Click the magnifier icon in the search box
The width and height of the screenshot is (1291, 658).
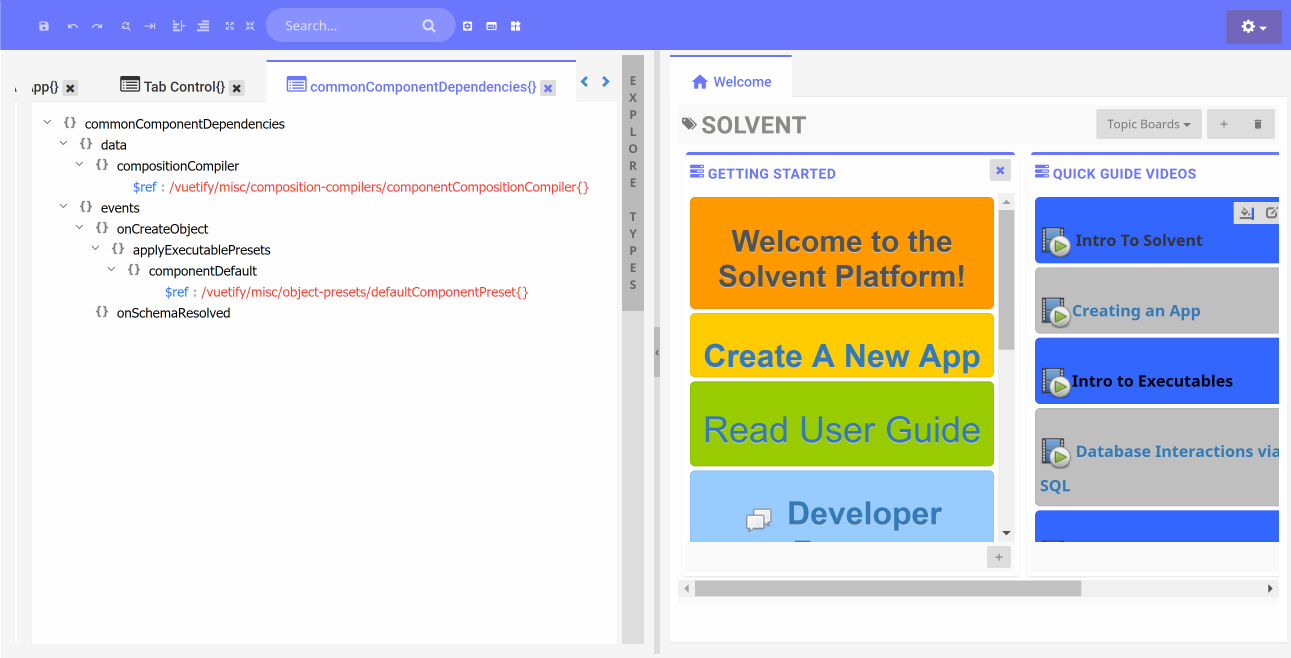pos(429,26)
